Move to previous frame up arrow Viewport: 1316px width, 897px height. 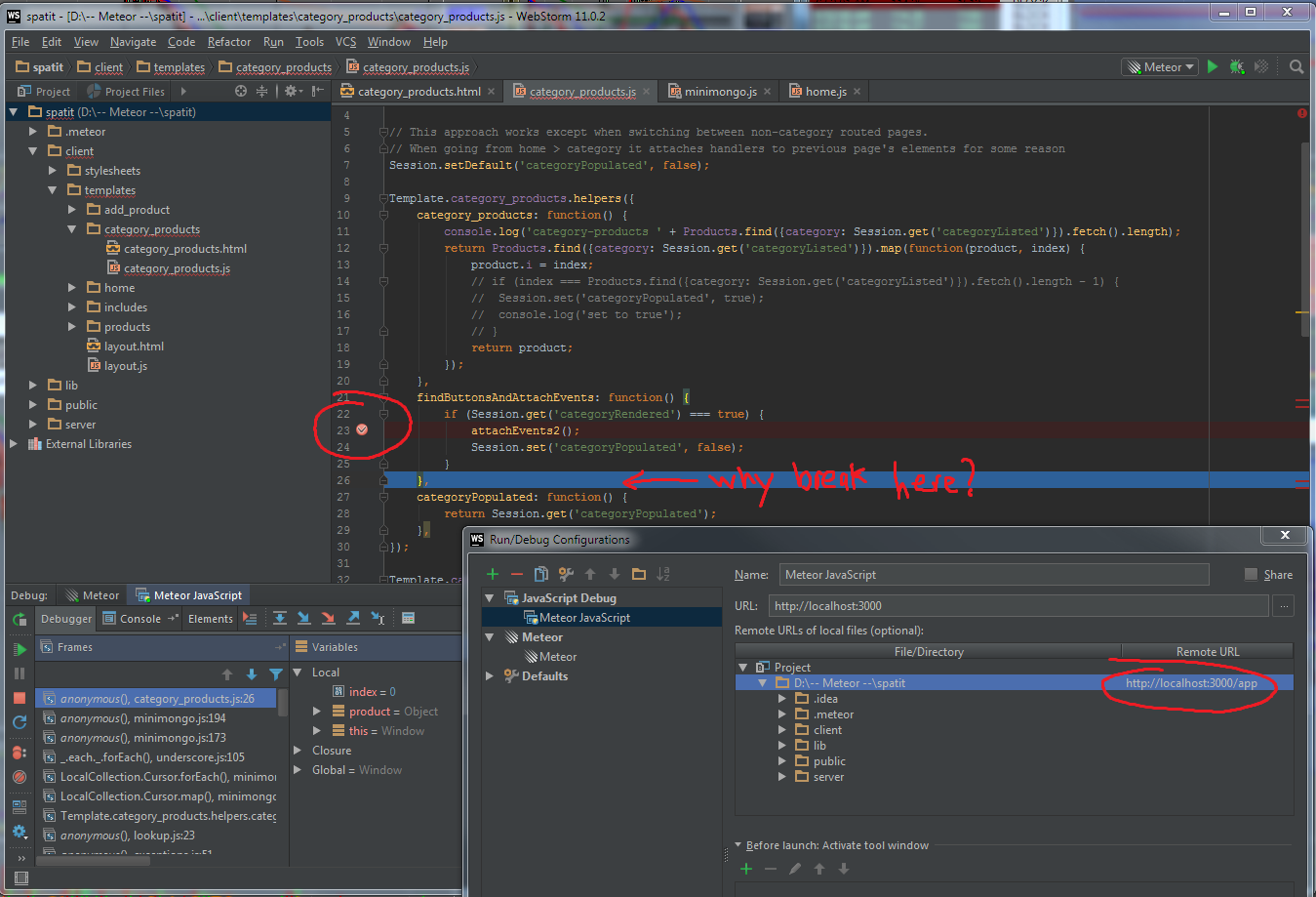[x=227, y=674]
